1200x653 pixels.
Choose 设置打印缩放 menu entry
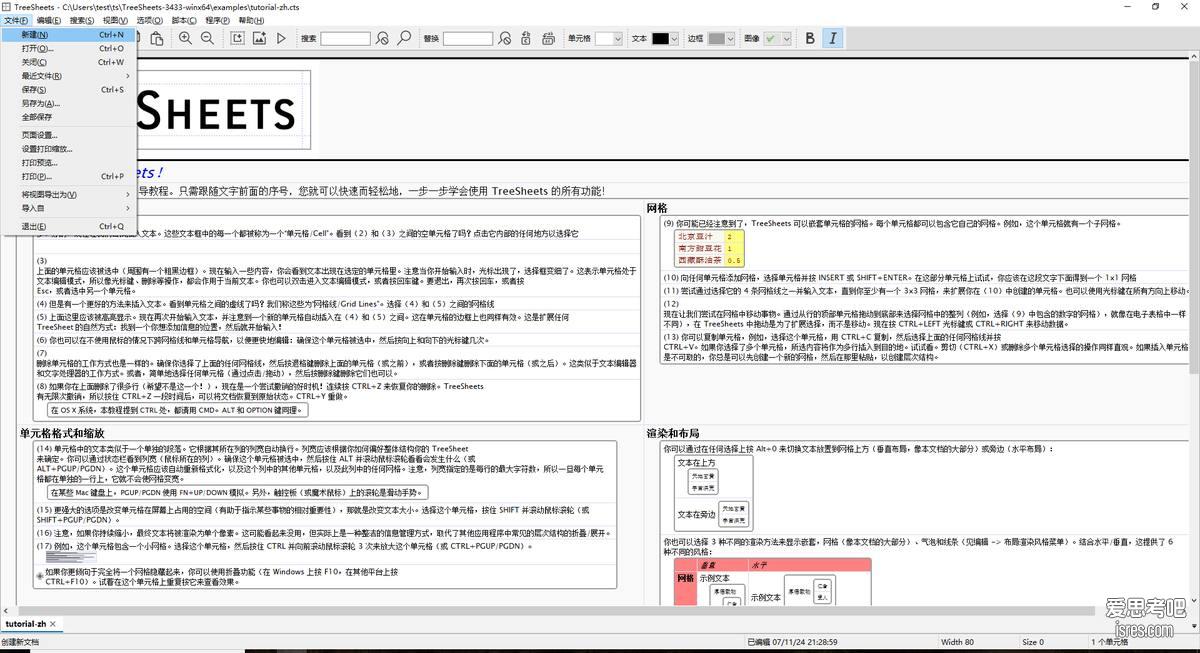point(69,149)
